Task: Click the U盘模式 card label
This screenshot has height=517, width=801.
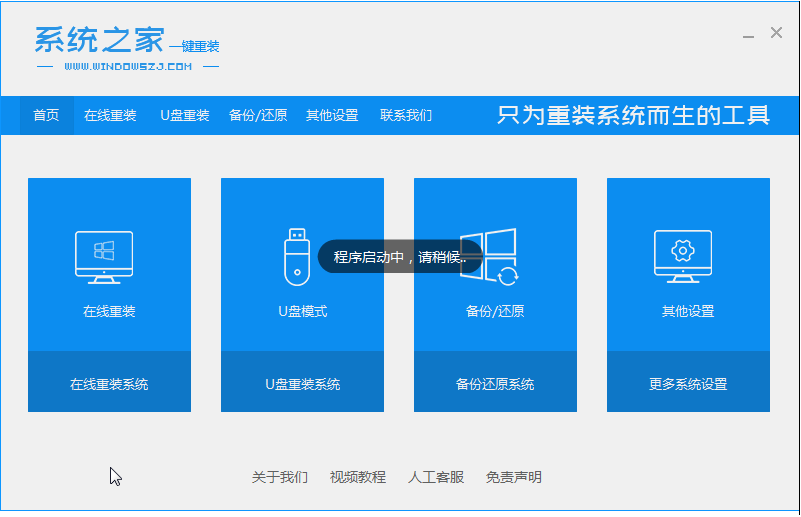Action: pos(302,311)
